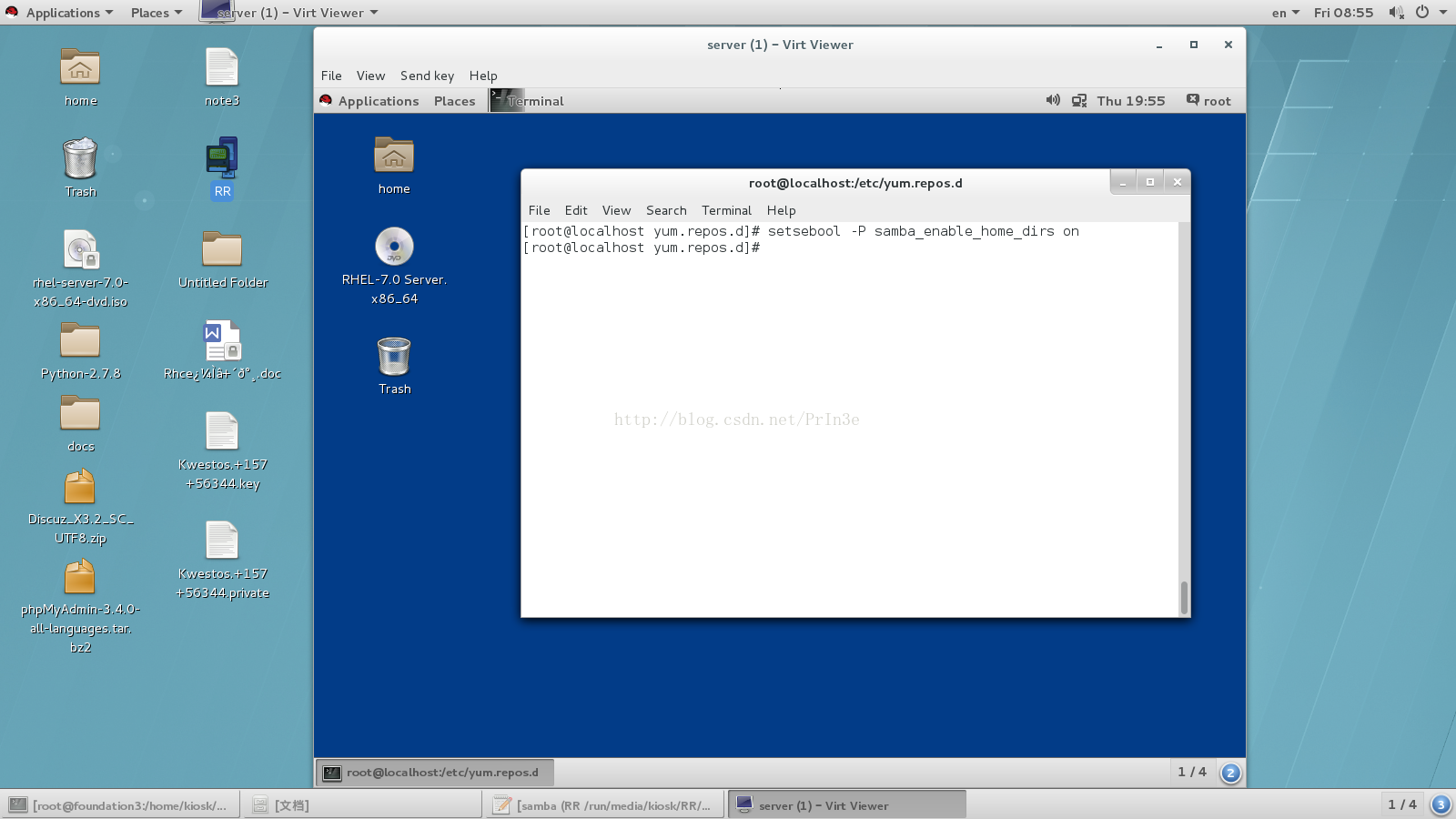This screenshot has width=1456, height=819.
Task: Select the Kwestos.+157+56344.key file
Action: pos(222,431)
